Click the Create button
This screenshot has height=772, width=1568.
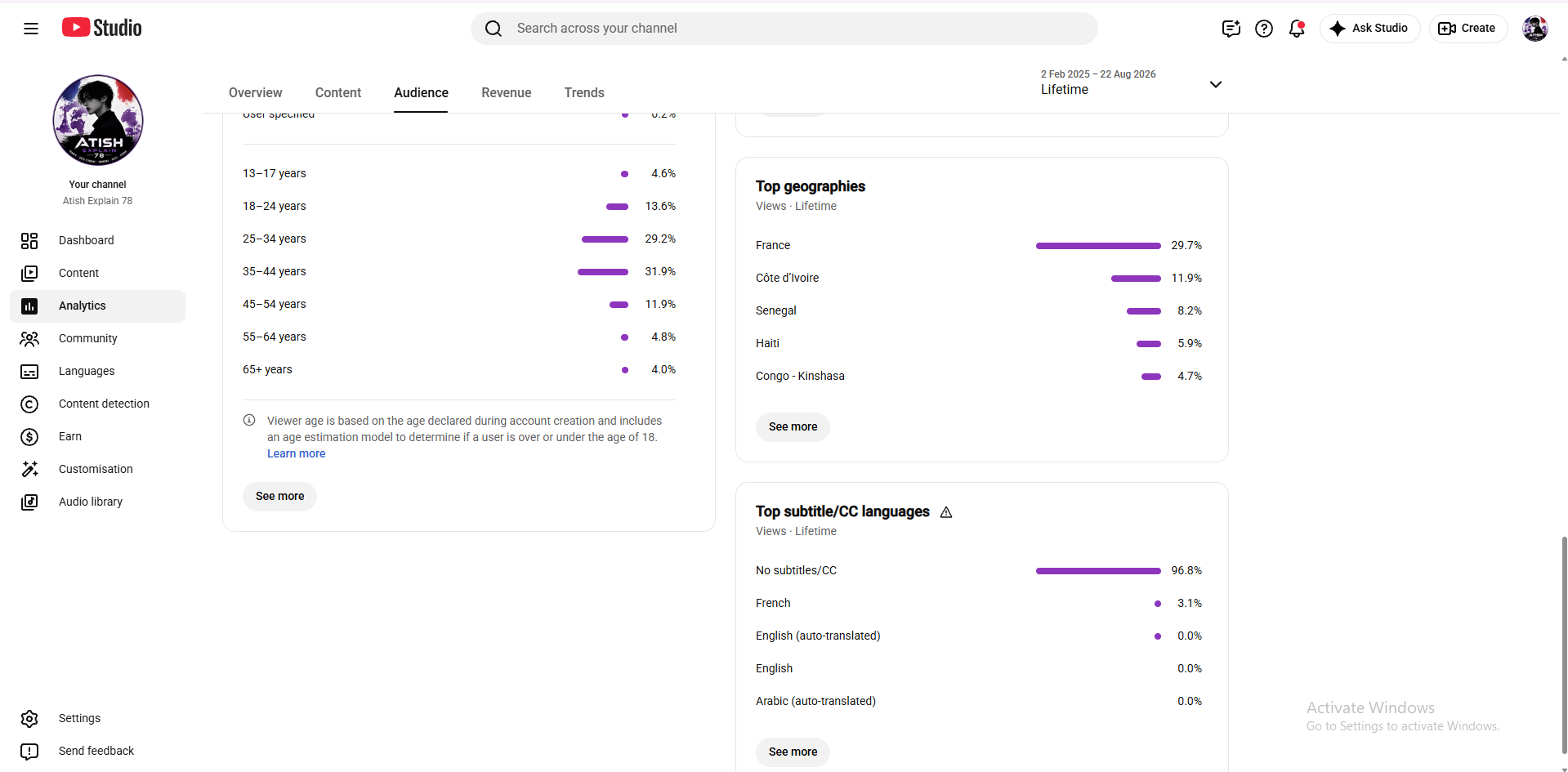[x=1468, y=29]
